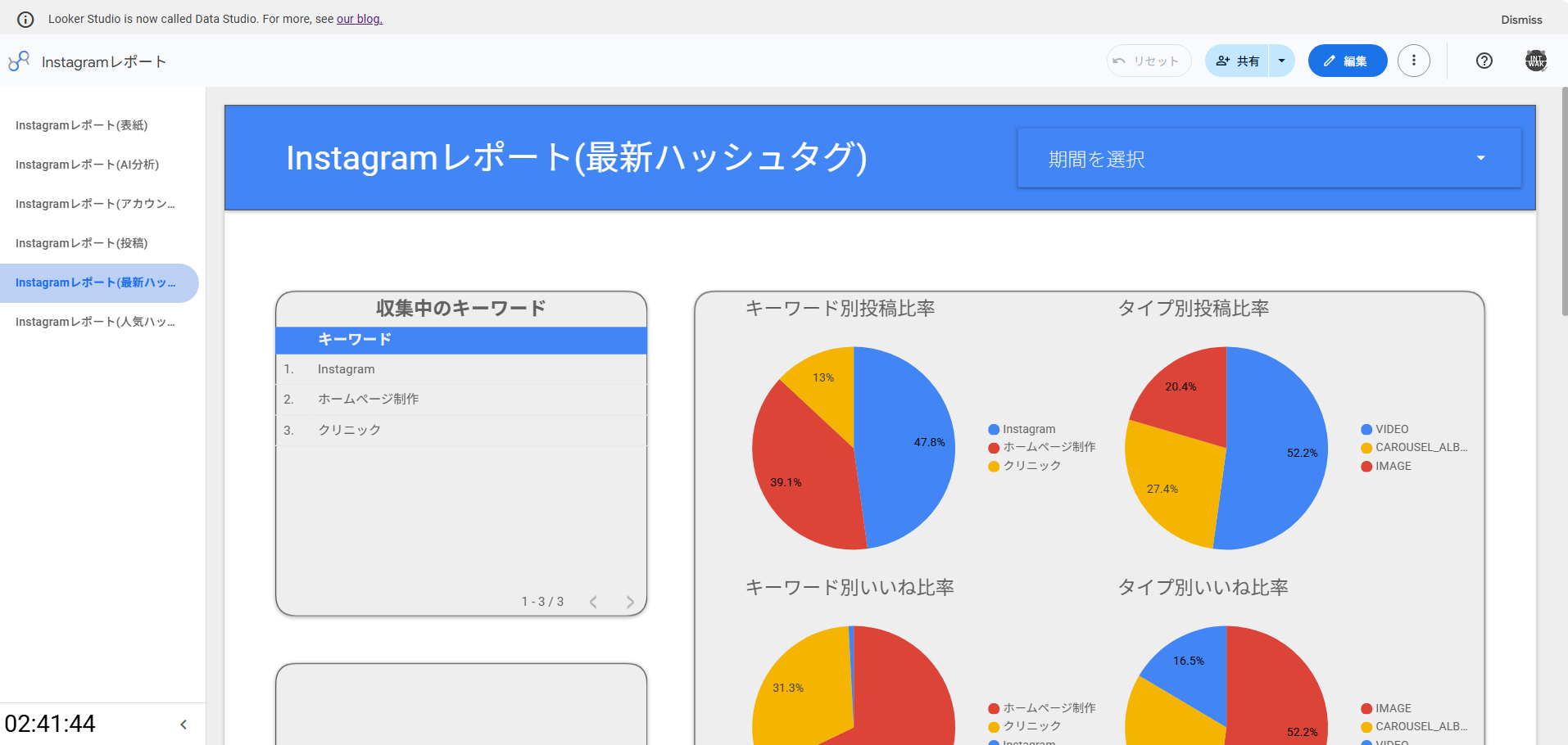
Task: Click the next page arrow in keyword table
Action: pos(630,602)
